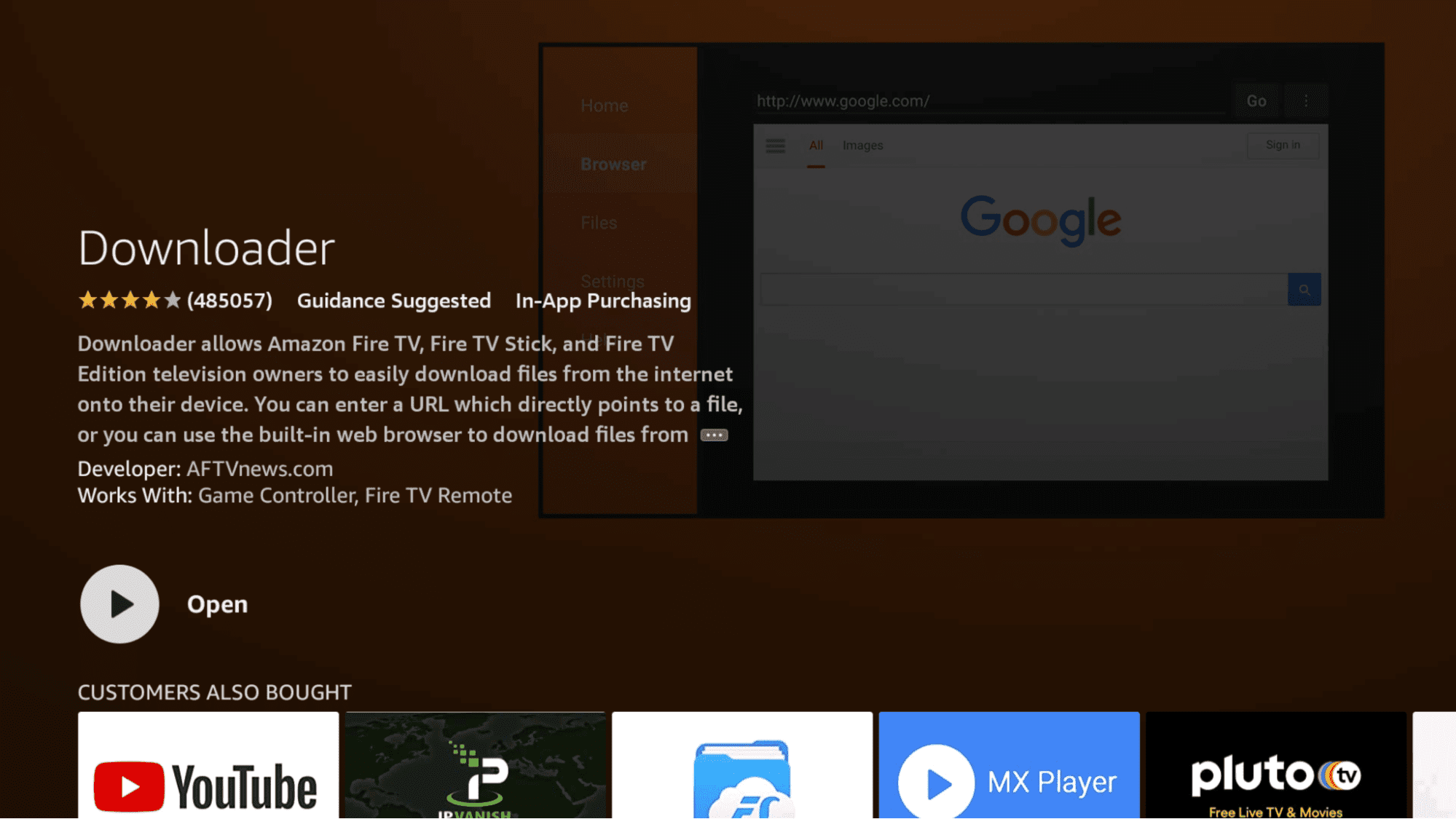The width and height of the screenshot is (1456, 819).
Task: Expand the truncated app description
Action: tap(714, 435)
